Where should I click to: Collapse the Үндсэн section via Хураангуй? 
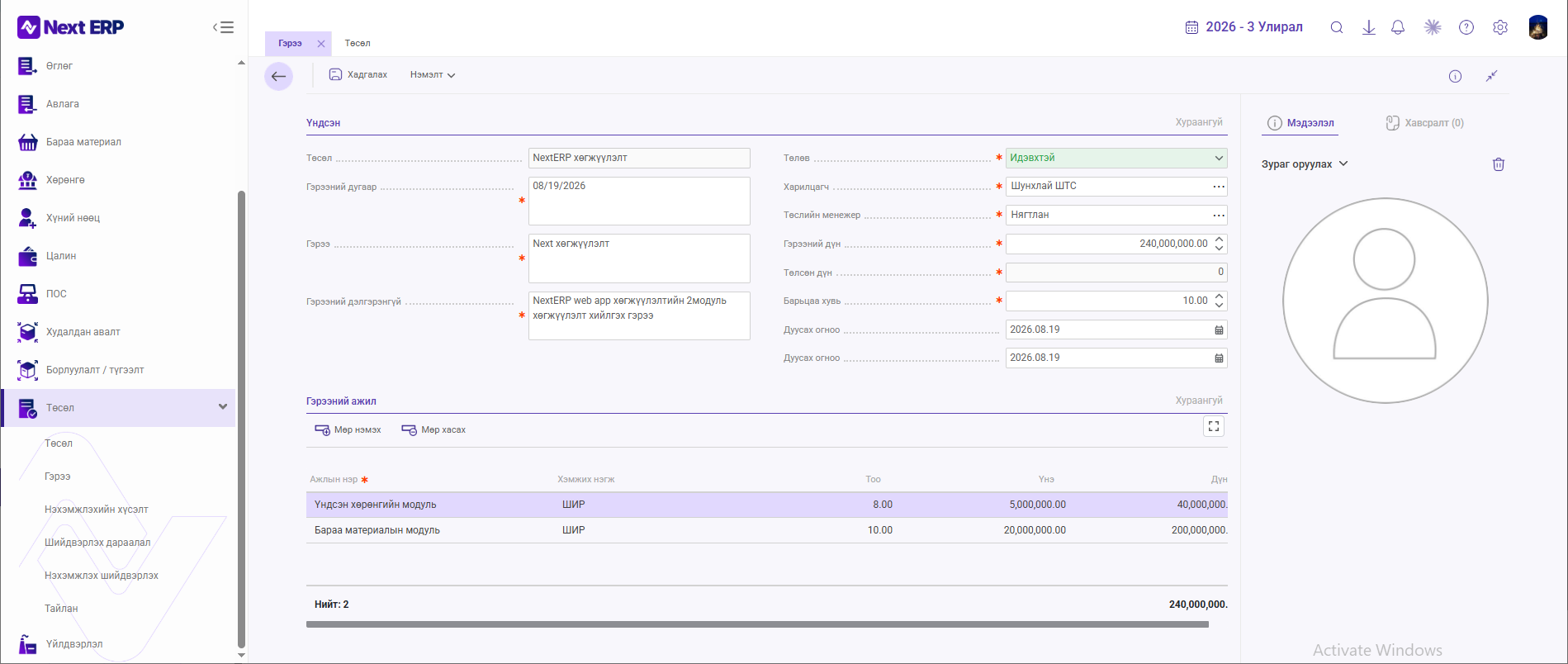(1199, 122)
